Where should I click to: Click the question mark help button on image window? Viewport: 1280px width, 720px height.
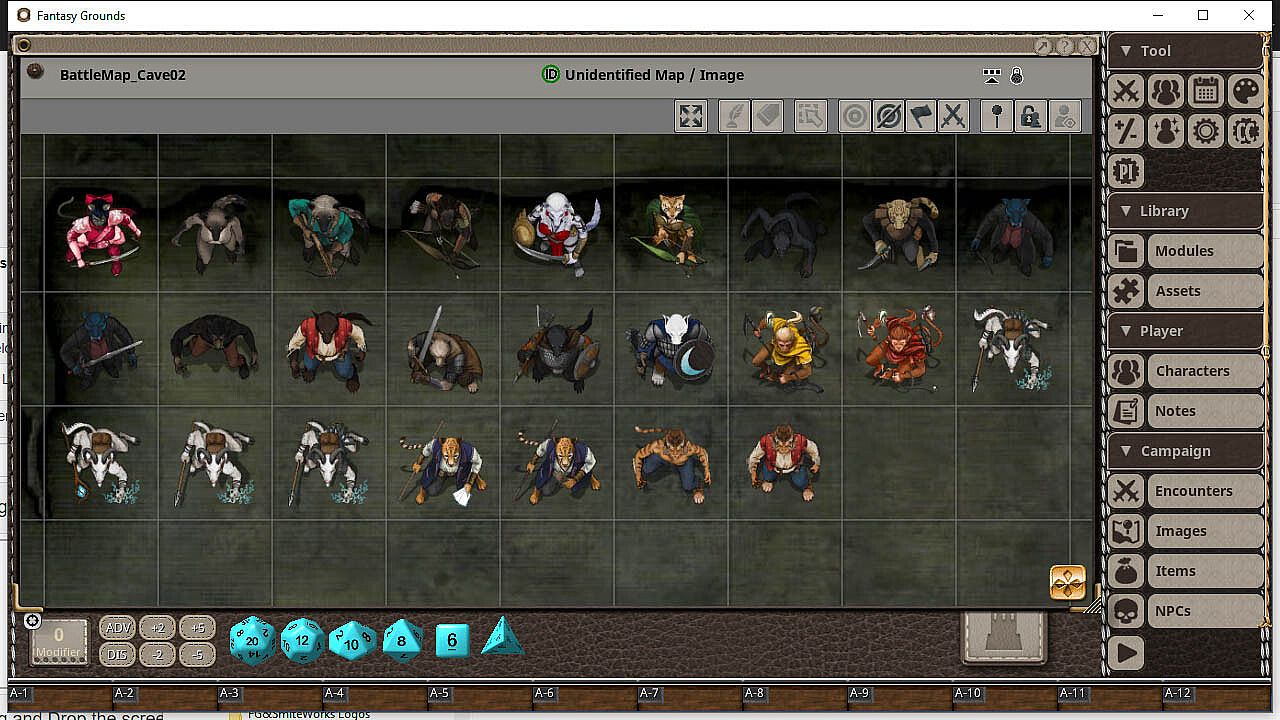click(1065, 46)
